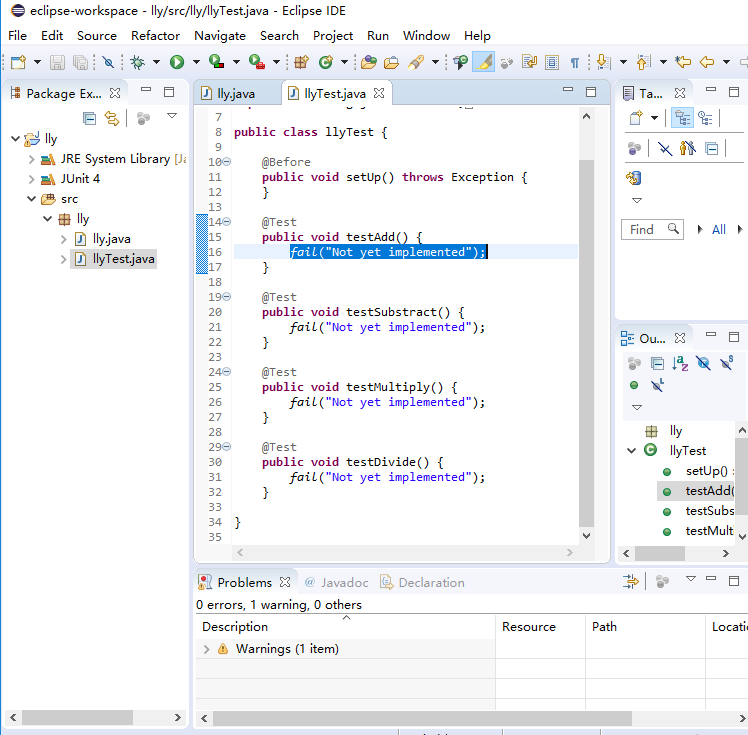Expand the JRE System Library node

coord(32,159)
